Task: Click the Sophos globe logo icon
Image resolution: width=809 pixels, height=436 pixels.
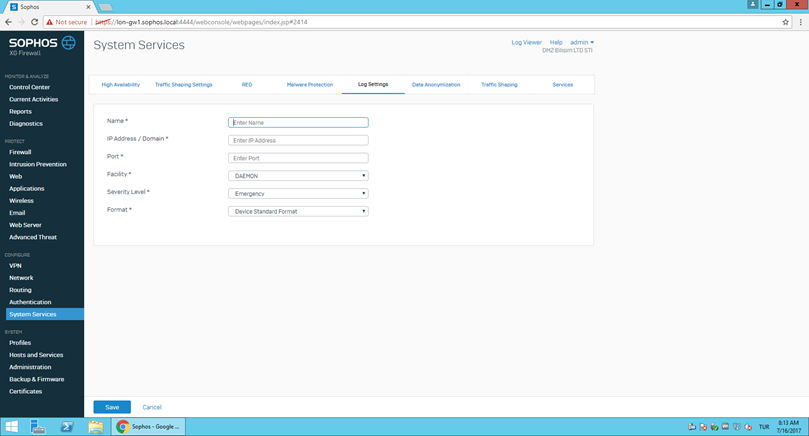Action: (69, 43)
